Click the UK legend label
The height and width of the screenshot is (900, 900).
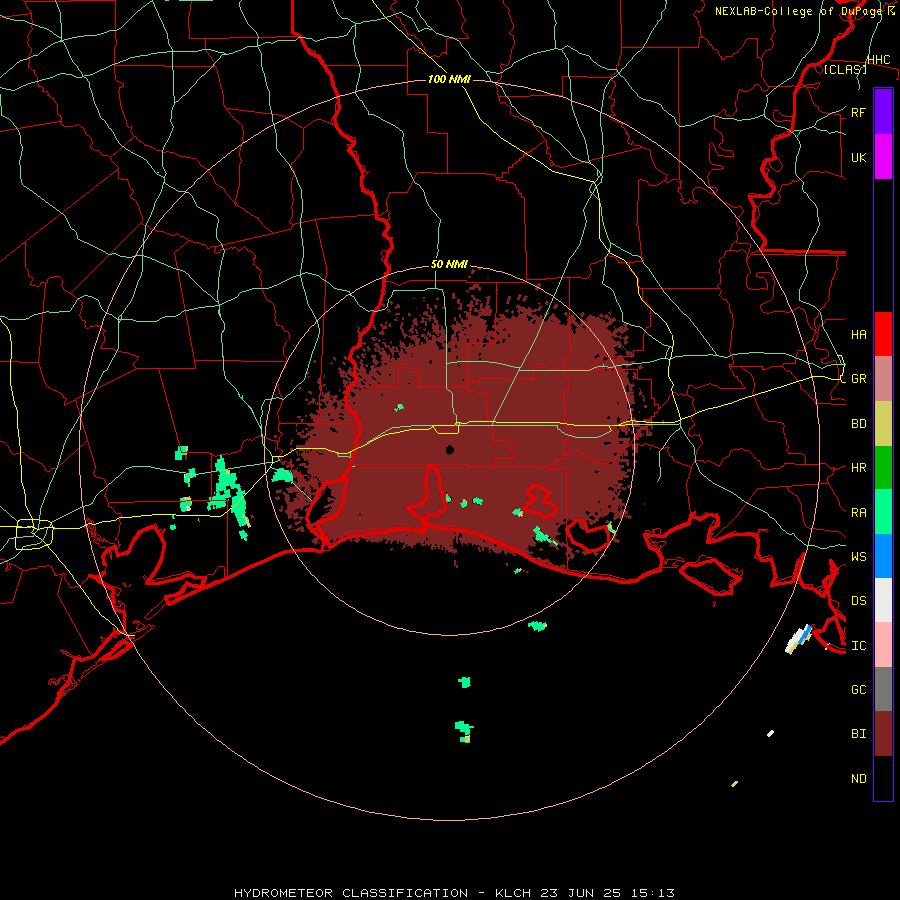(x=858, y=157)
